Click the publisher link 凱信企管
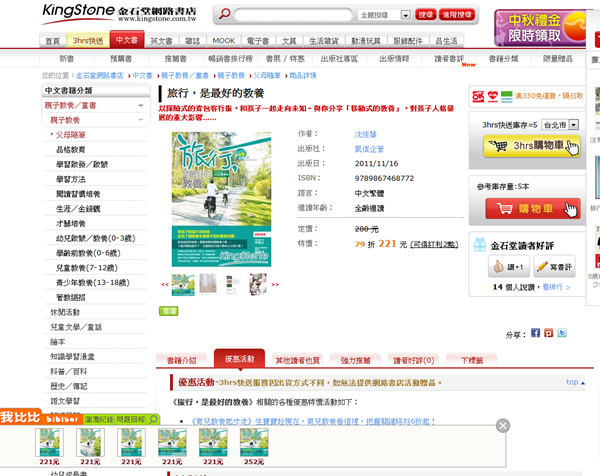 (369, 149)
